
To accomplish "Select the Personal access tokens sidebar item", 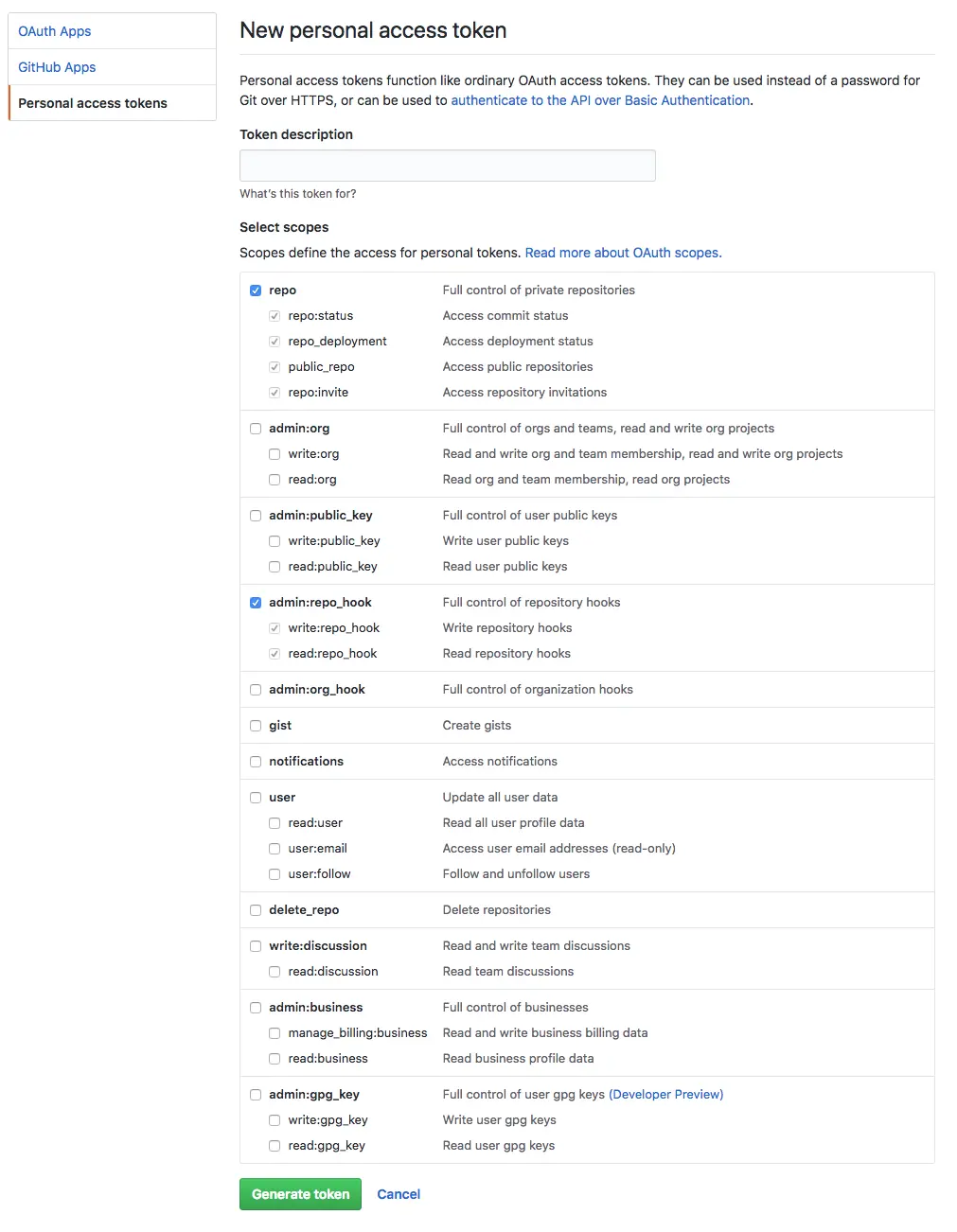I will pyautogui.click(x=93, y=103).
